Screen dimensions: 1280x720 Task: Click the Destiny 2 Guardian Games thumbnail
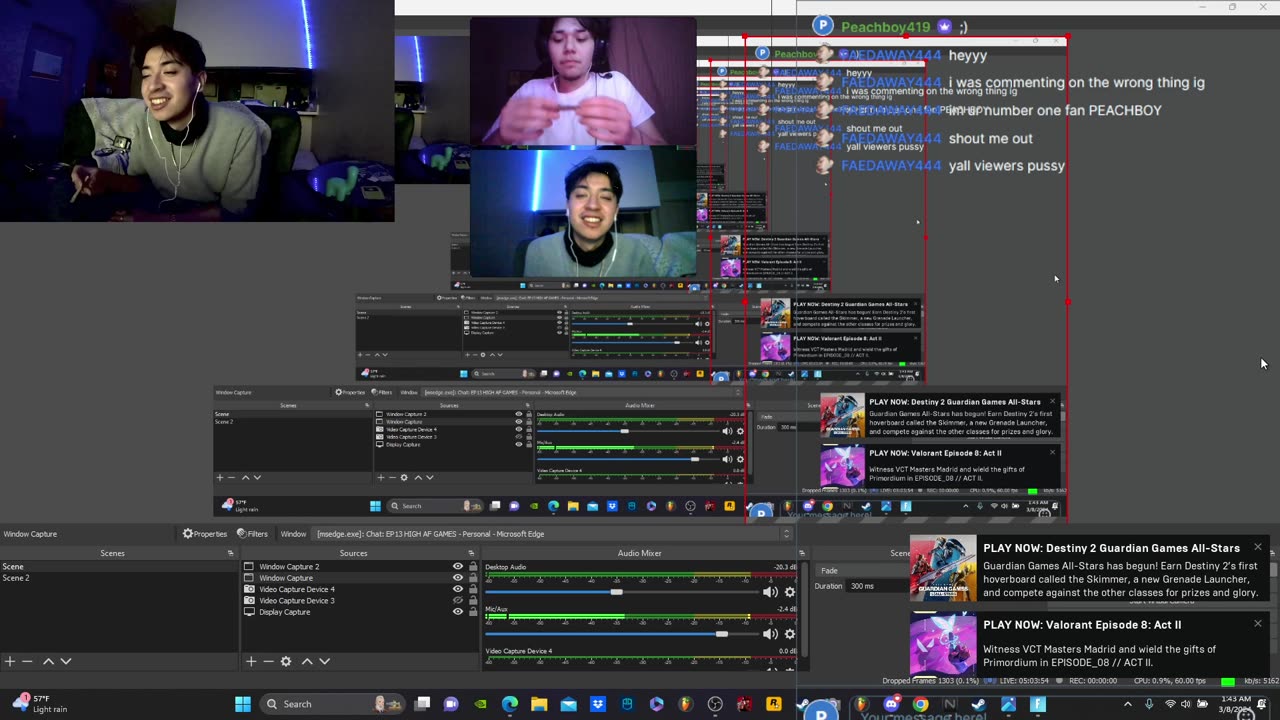(943, 568)
